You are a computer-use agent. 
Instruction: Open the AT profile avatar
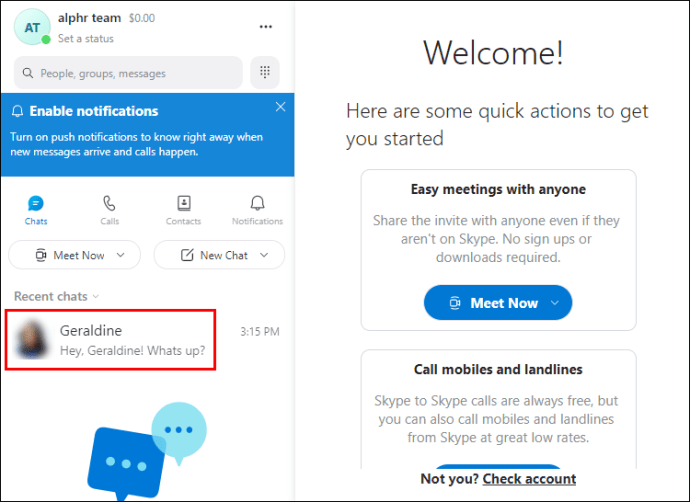[32, 27]
